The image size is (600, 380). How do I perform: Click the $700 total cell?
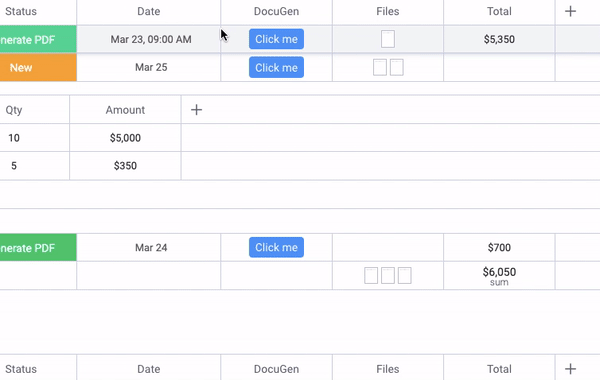coord(499,248)
